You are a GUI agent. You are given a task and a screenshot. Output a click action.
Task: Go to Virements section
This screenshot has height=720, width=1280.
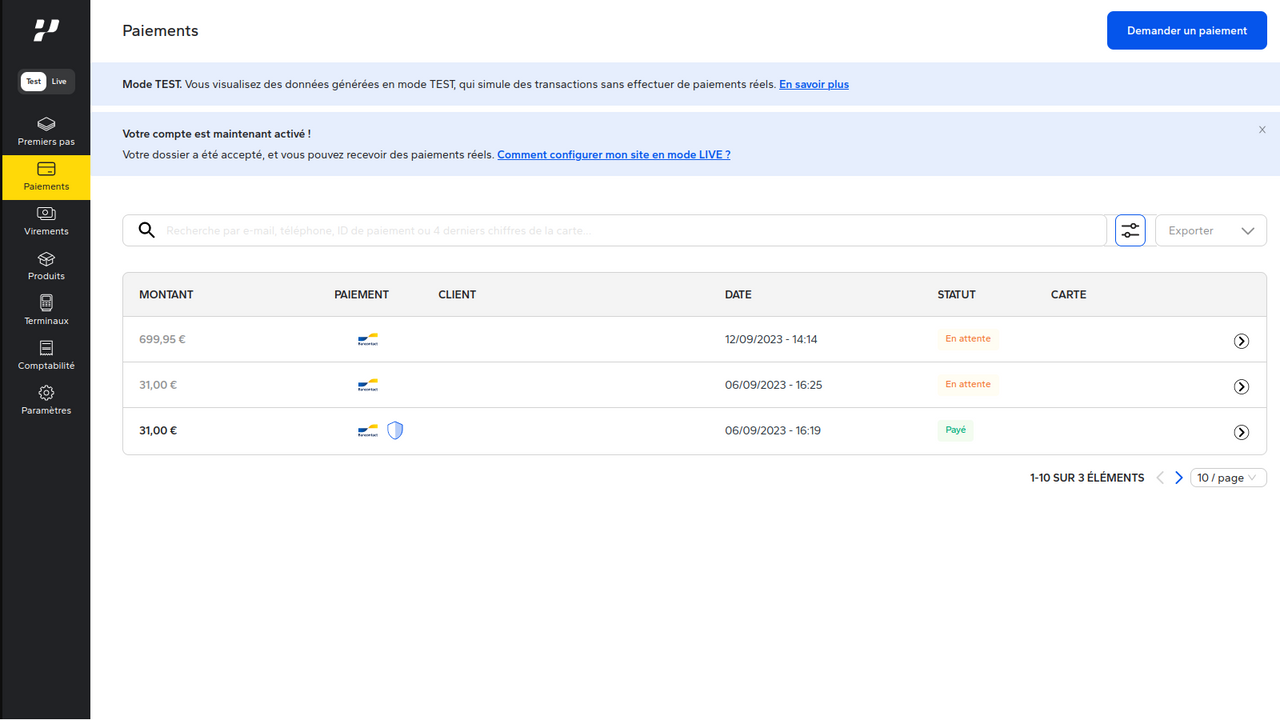46,222
